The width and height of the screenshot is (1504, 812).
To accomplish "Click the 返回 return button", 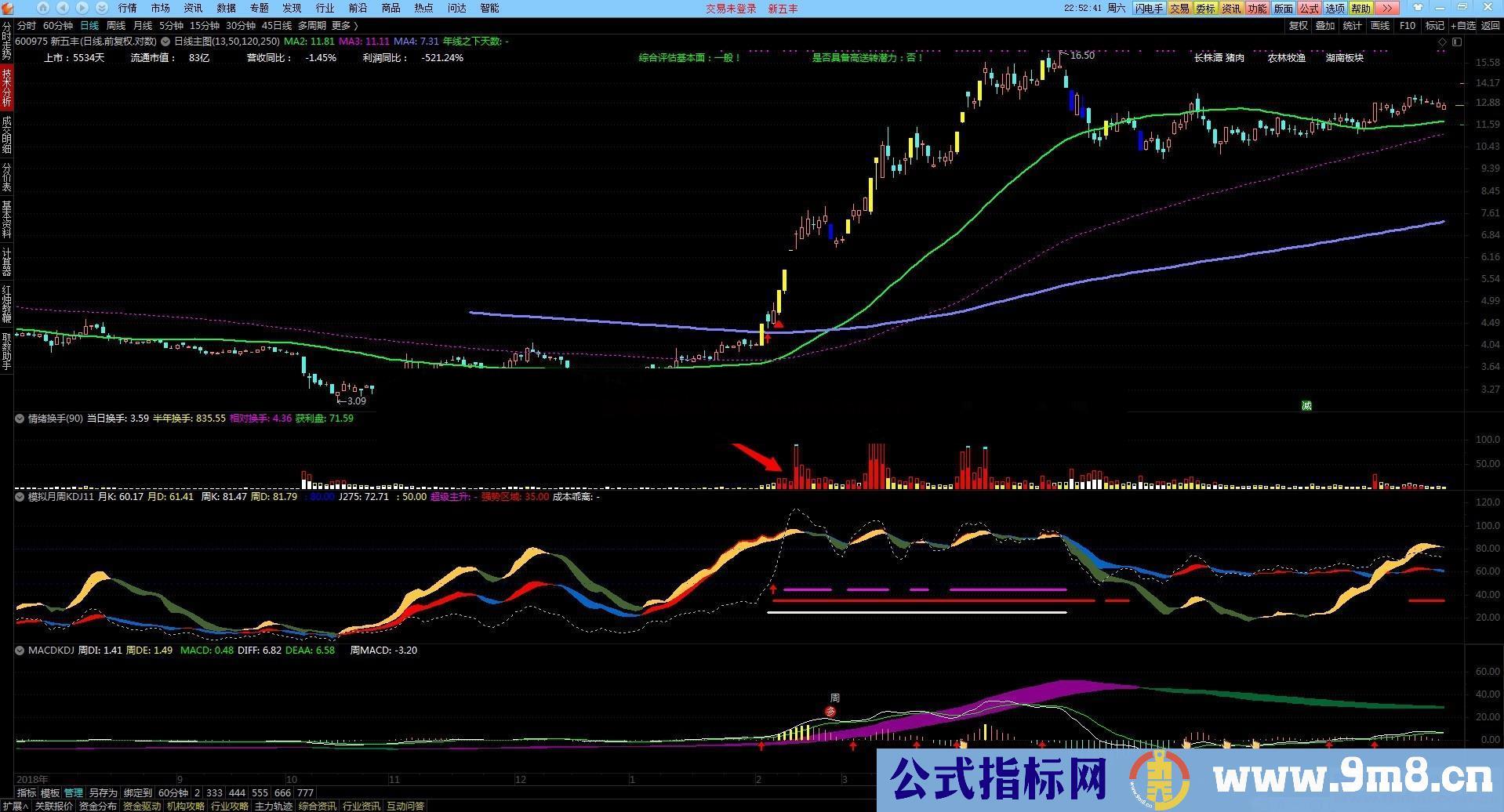I will coord(1492,25).
